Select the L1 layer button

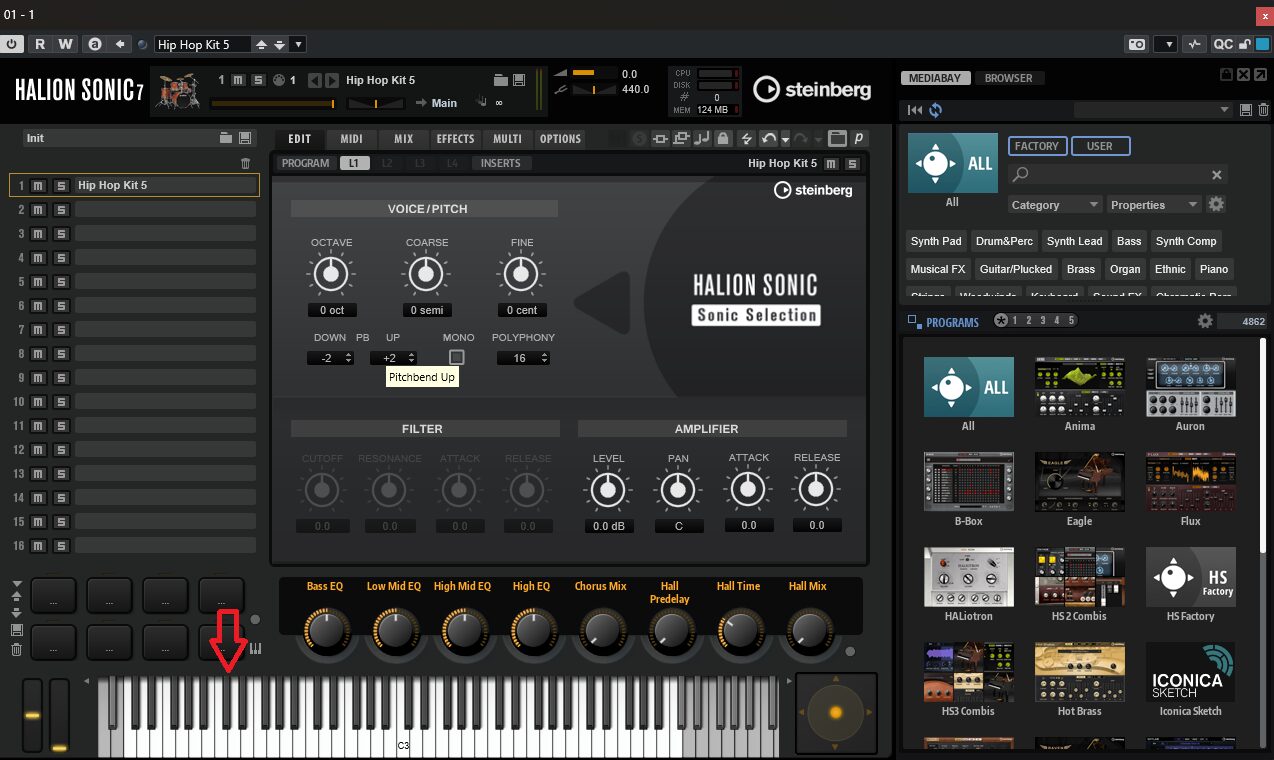tap(354, 163)
